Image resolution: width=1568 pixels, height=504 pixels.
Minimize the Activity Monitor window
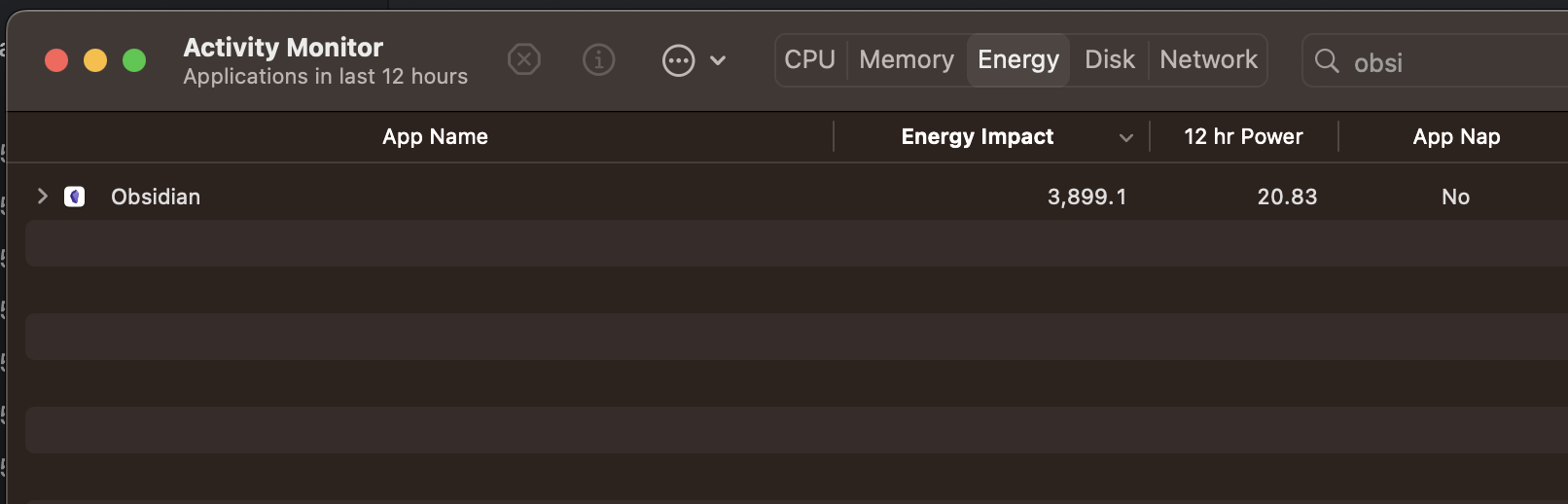(x=95, y=60)
